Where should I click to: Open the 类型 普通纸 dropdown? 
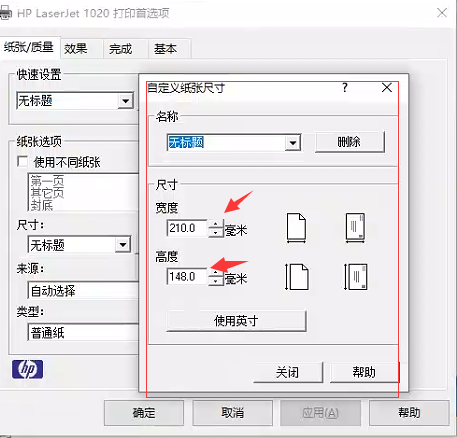coord(83,332)
